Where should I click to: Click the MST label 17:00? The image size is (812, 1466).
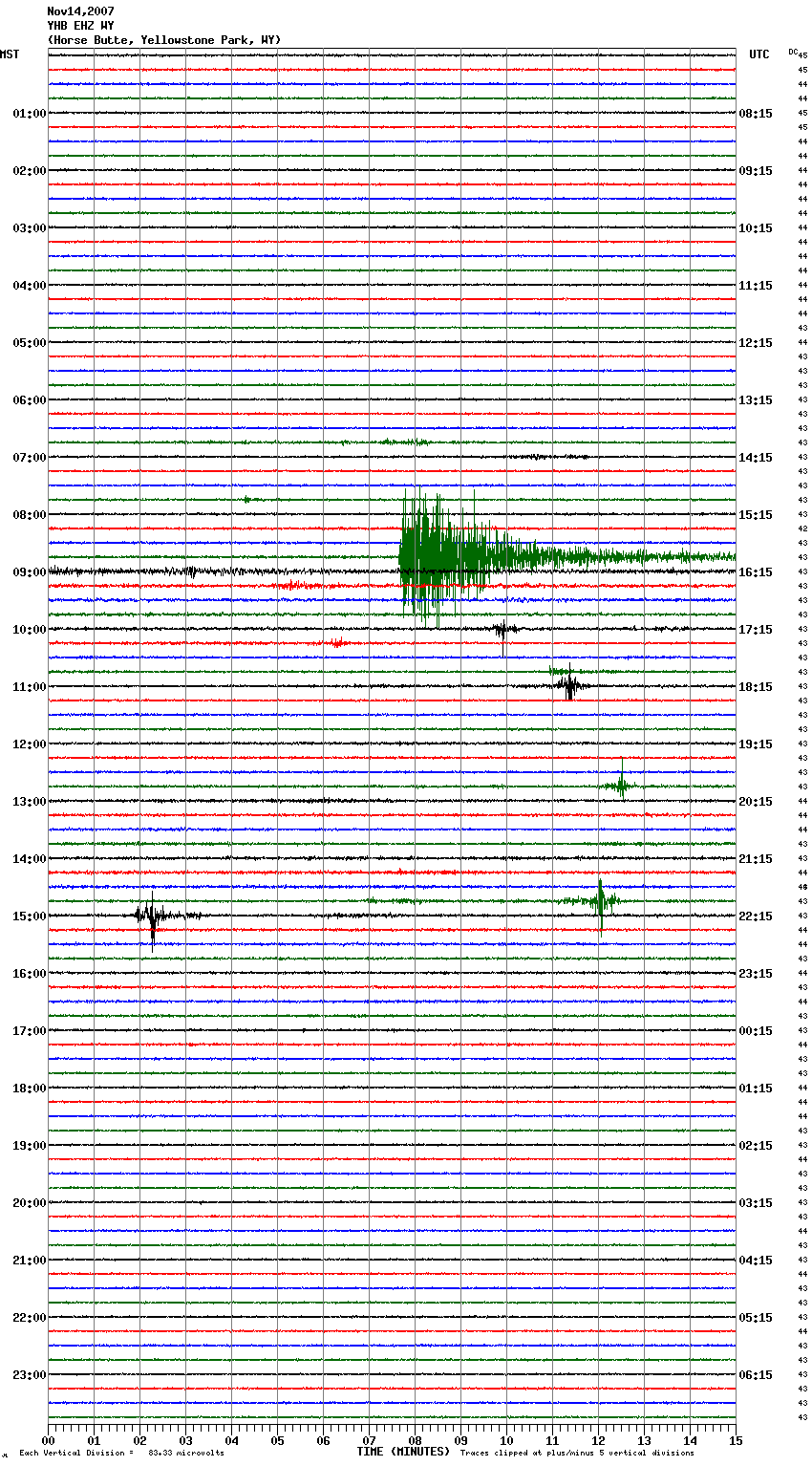(29, 1031)
